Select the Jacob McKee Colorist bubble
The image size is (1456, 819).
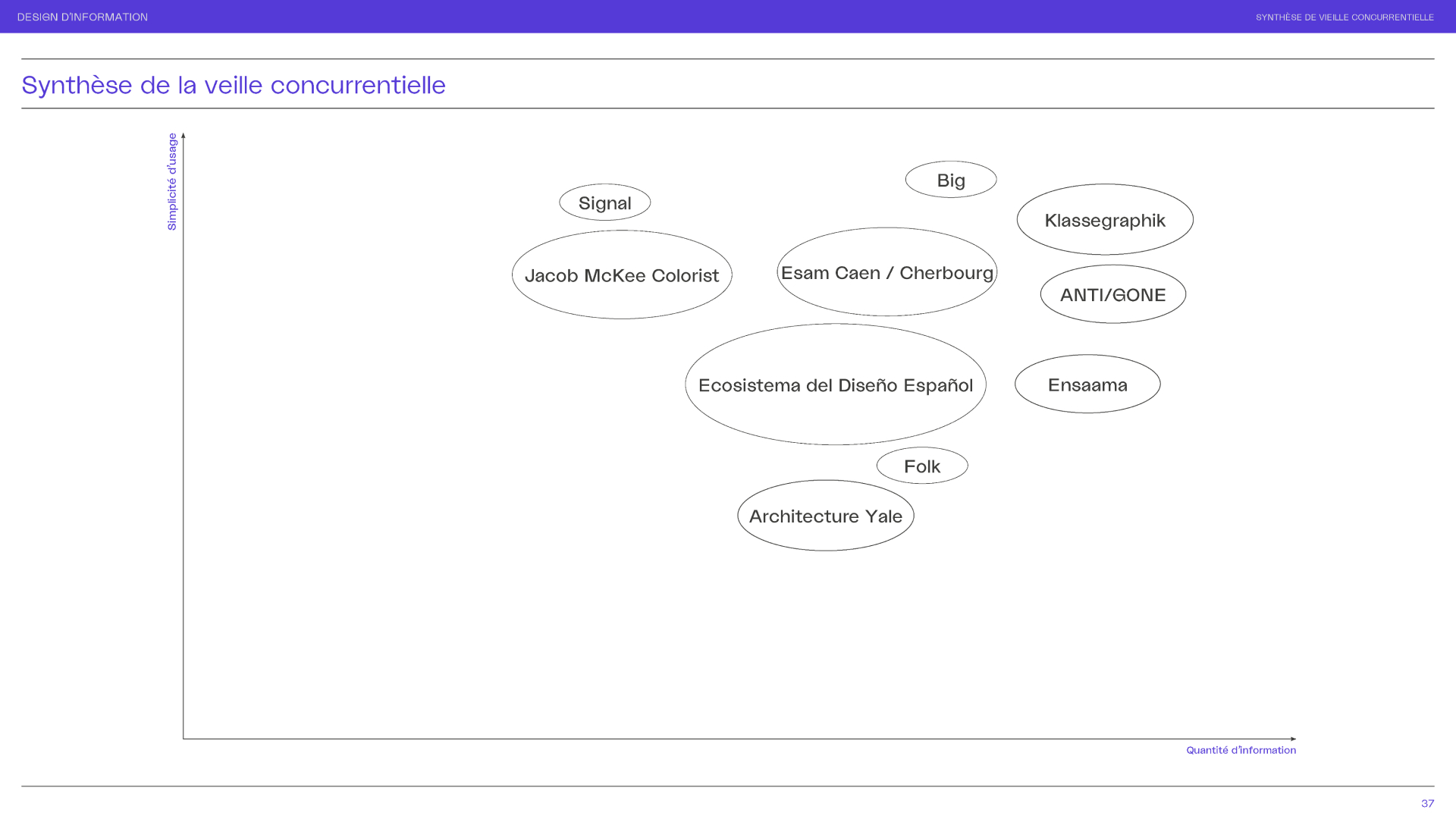click(621, 275)
